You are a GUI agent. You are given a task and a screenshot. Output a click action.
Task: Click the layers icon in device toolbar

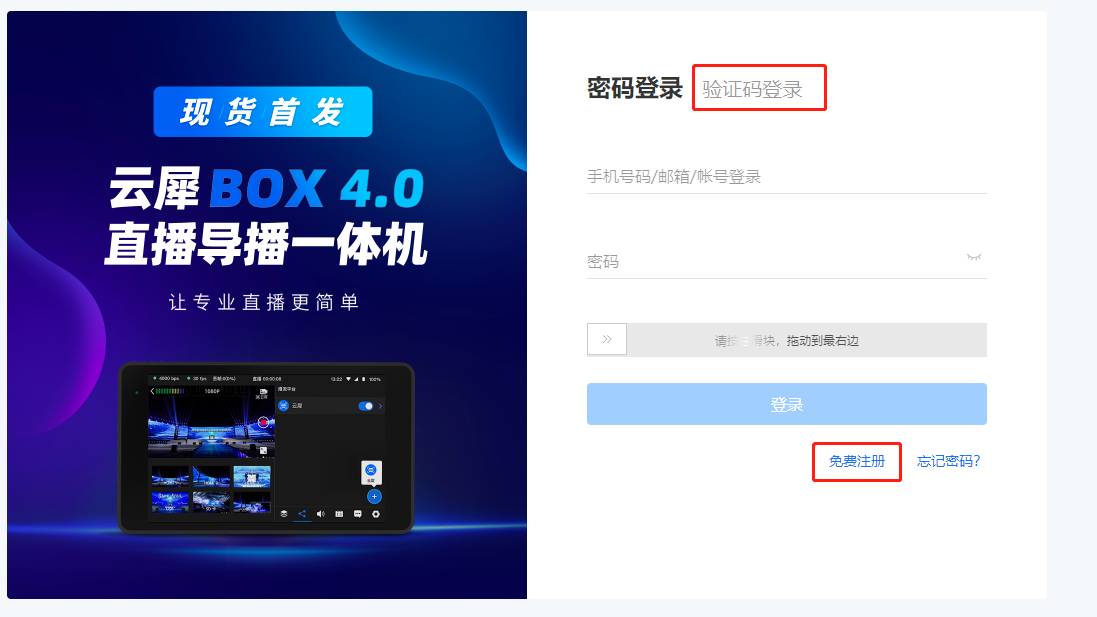[x=284, y=514]
